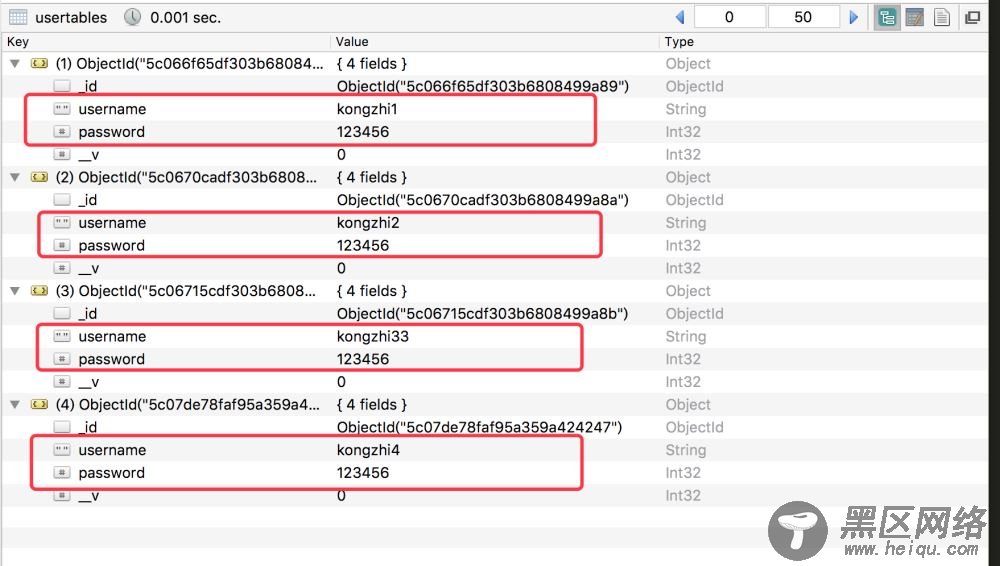Go to next page with right arrow
This screenshot has width=1000, height=566.
854,17
